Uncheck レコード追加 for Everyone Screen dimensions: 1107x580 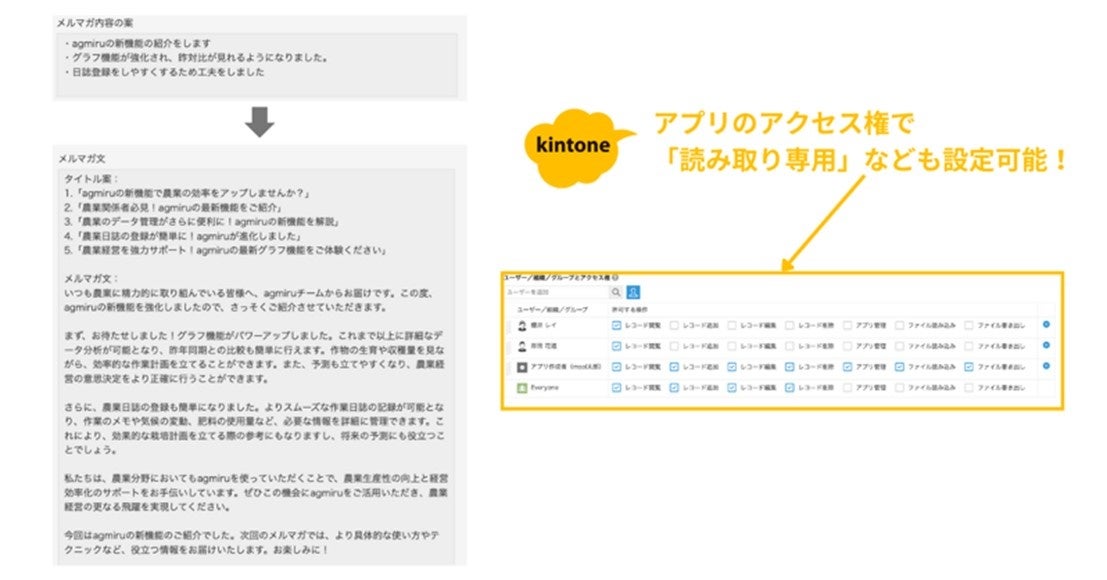[x=674, y=387]
